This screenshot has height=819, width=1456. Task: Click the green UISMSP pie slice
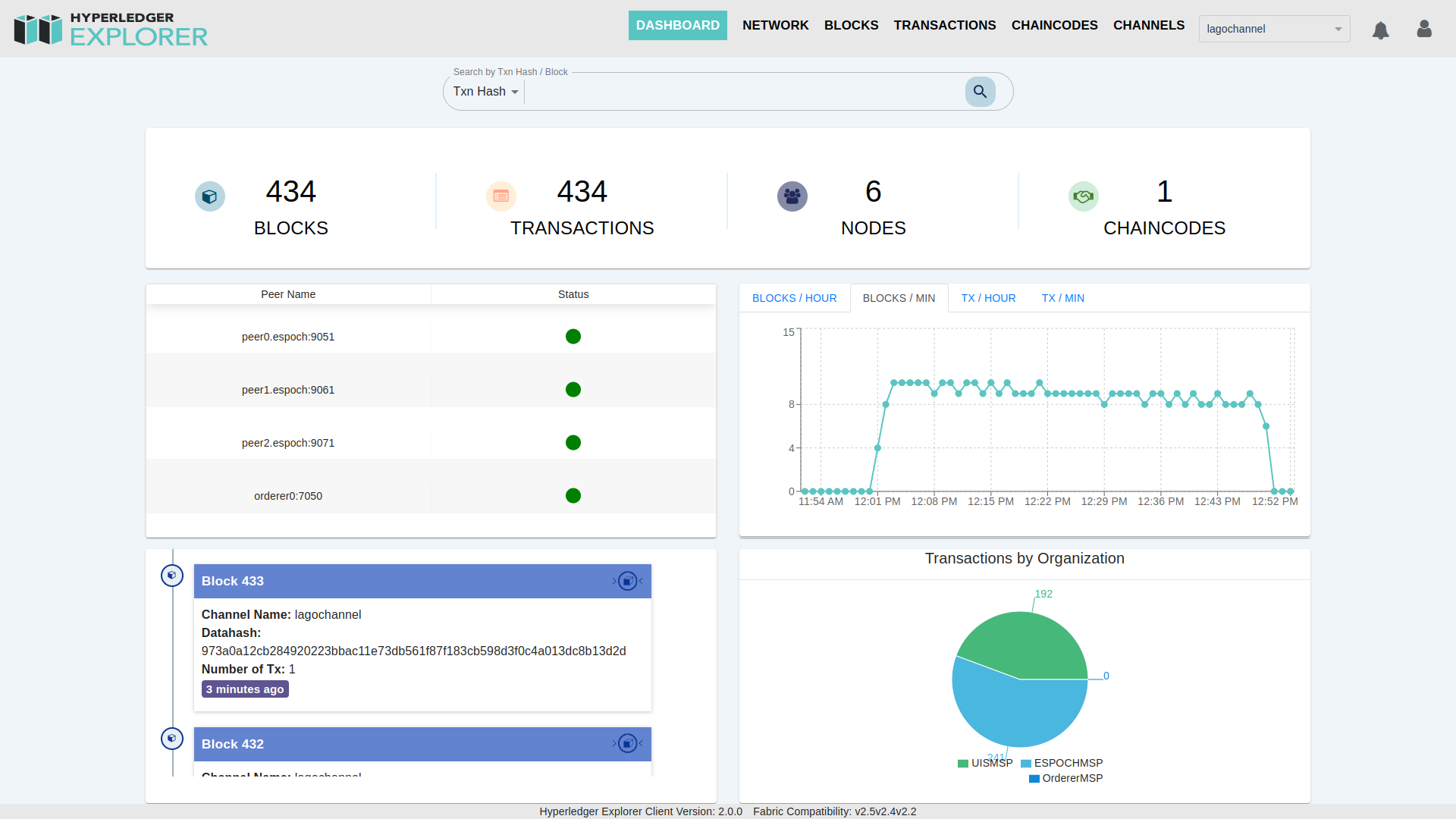1028,641
